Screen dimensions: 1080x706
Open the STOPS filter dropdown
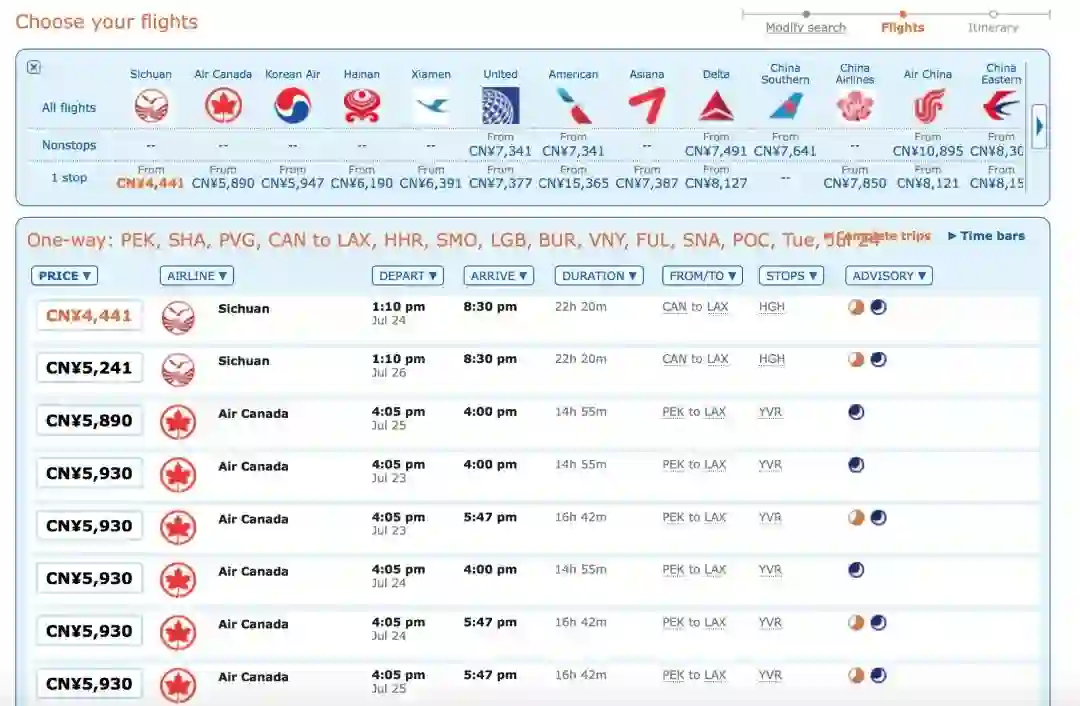(x=791, y=276)
